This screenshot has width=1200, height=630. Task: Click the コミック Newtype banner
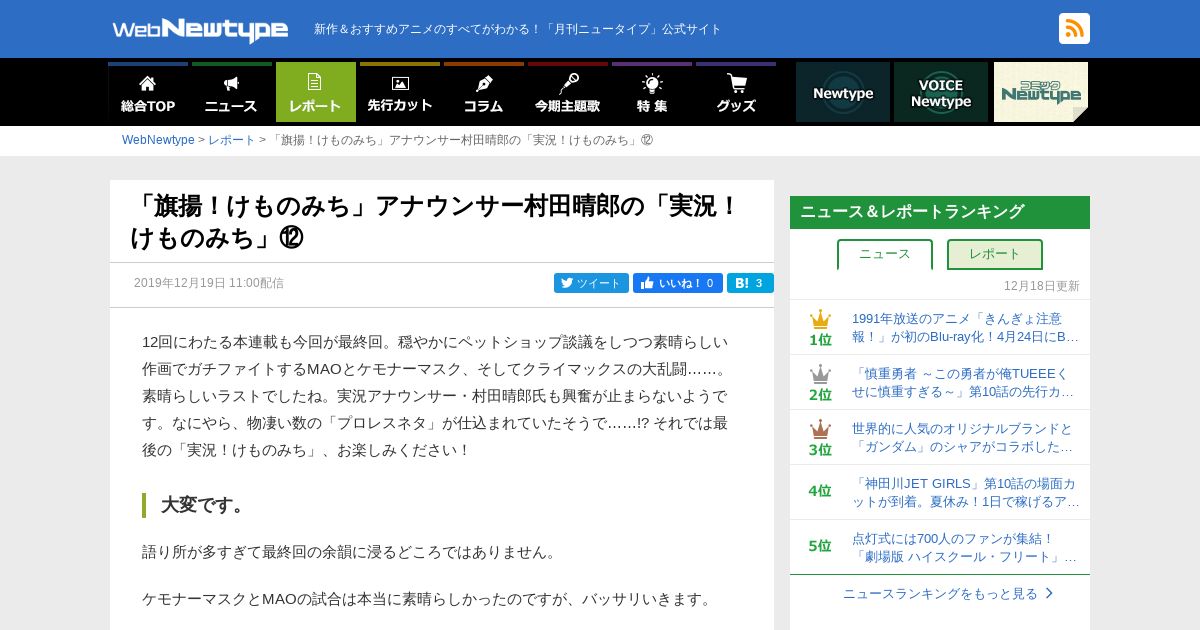(x=1041, y=92)
